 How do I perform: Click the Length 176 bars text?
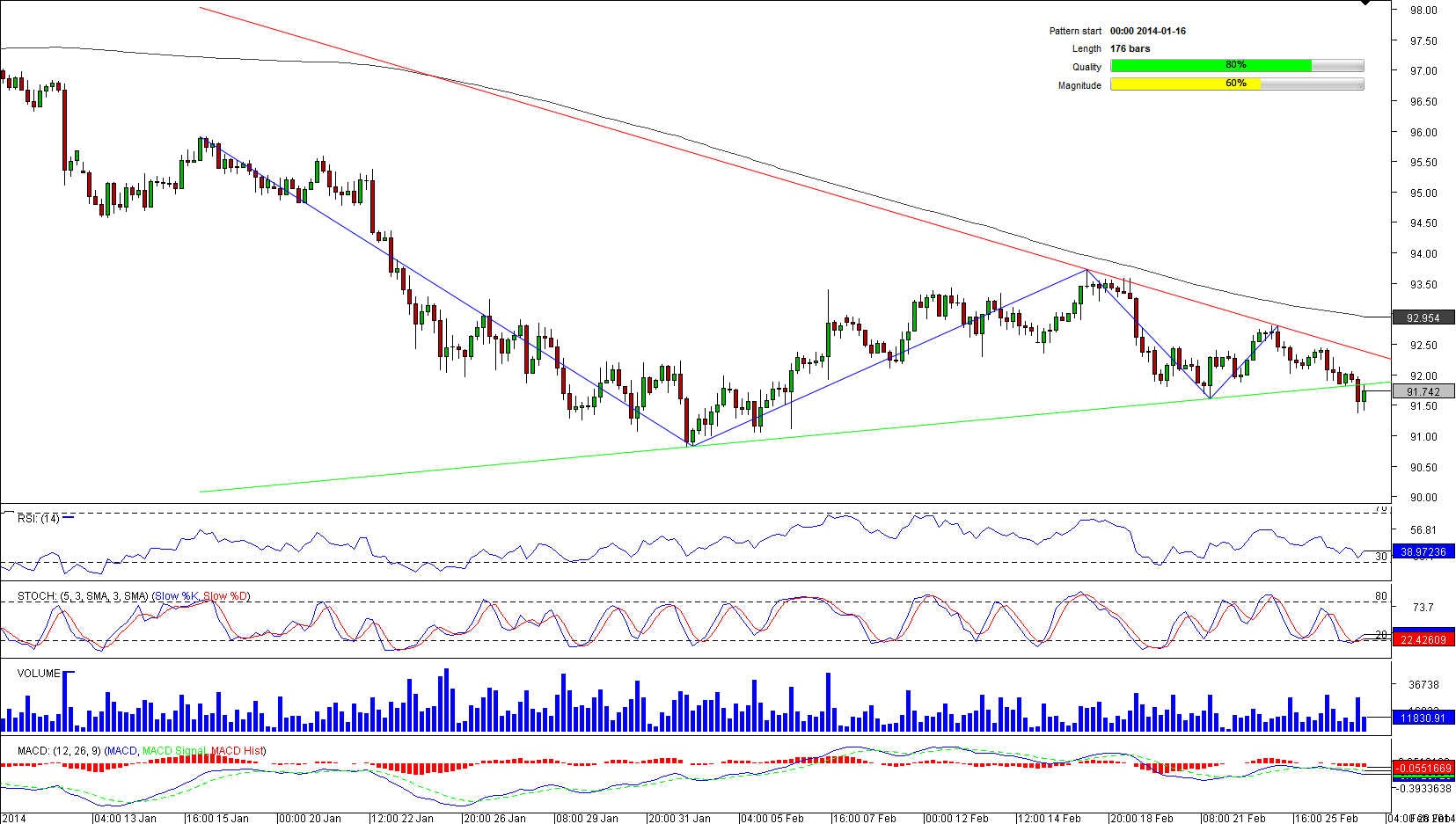pos(1130,48)
